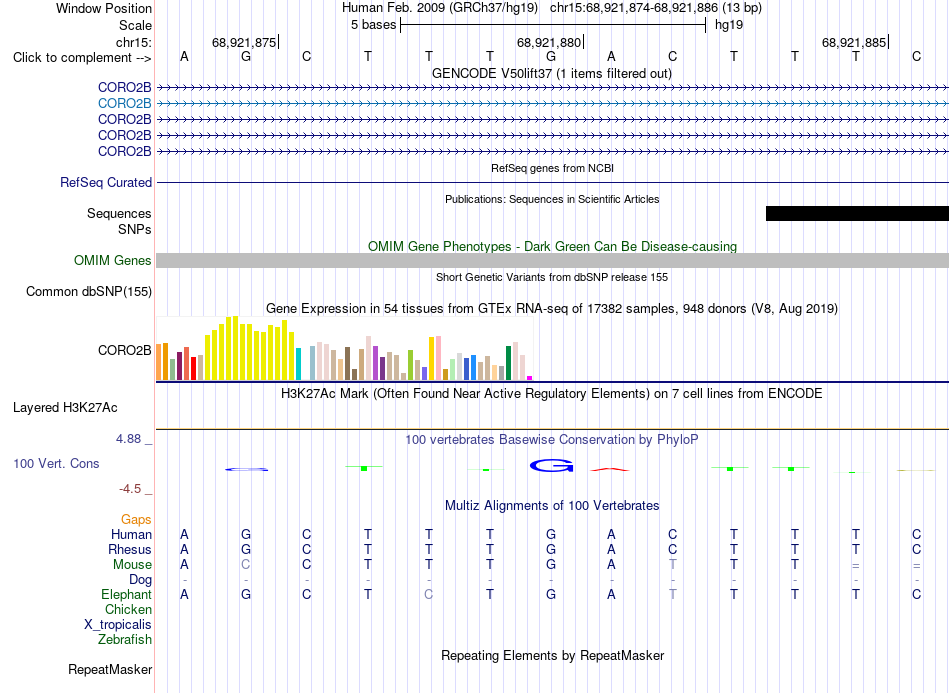This screenshot has height=693, width=950.
Task: Click the chr15:68,921,874-68,921,886 (13 bp) position text
Action: (656, 8)
